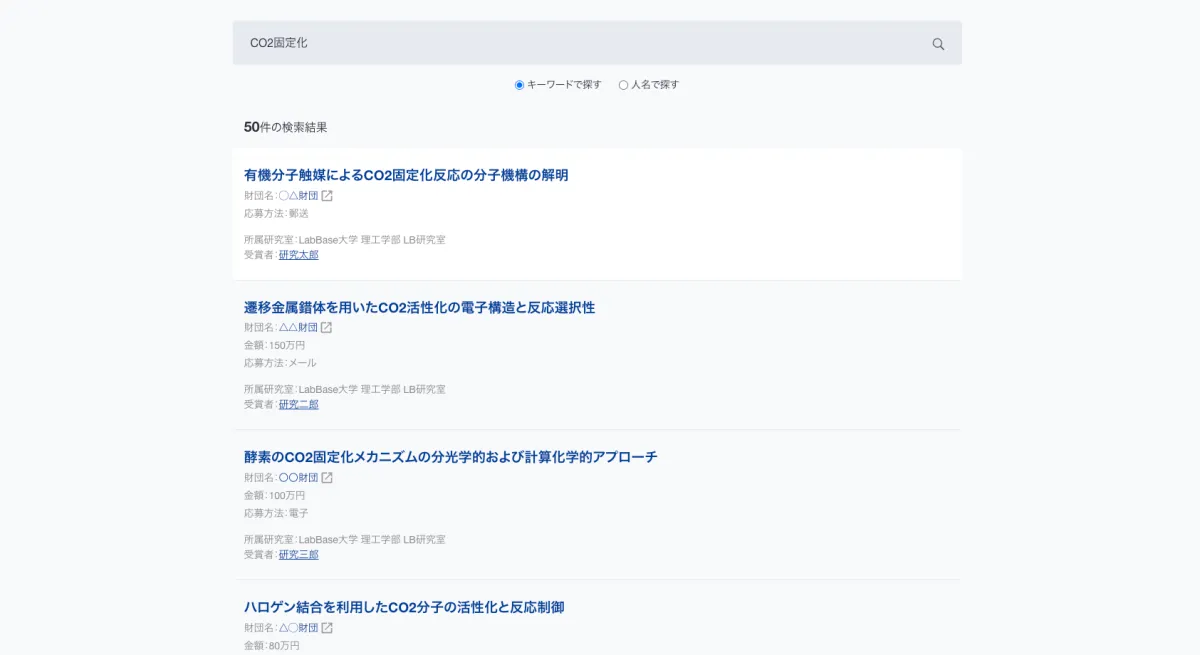Open external link icon beside △△財団
This screenshot has height=655, width=1200.
point(326,327)
